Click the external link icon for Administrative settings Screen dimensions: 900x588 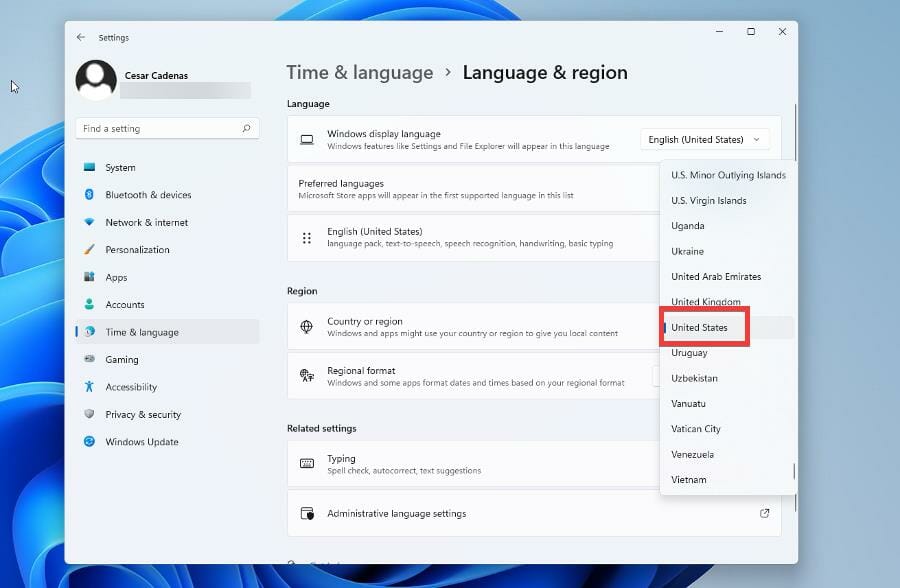coord(765,513)
